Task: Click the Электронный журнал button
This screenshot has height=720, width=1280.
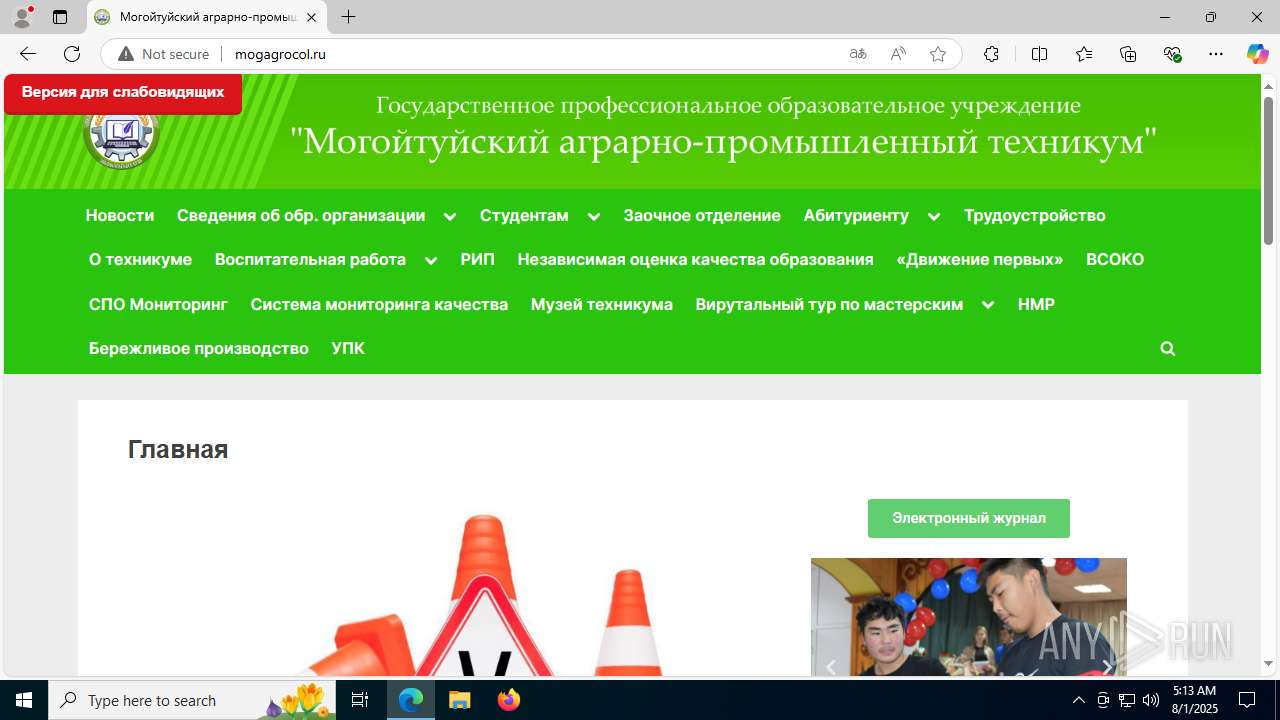Action: tap(969, 518)
